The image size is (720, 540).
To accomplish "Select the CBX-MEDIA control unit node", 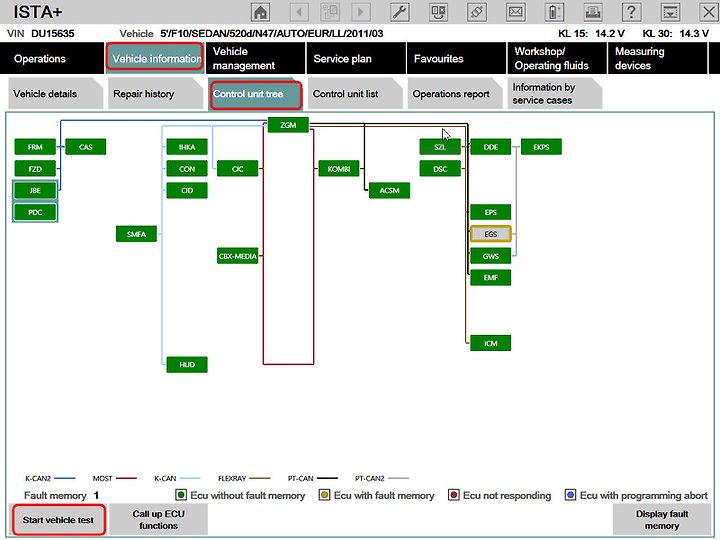I will pos(237,256).
